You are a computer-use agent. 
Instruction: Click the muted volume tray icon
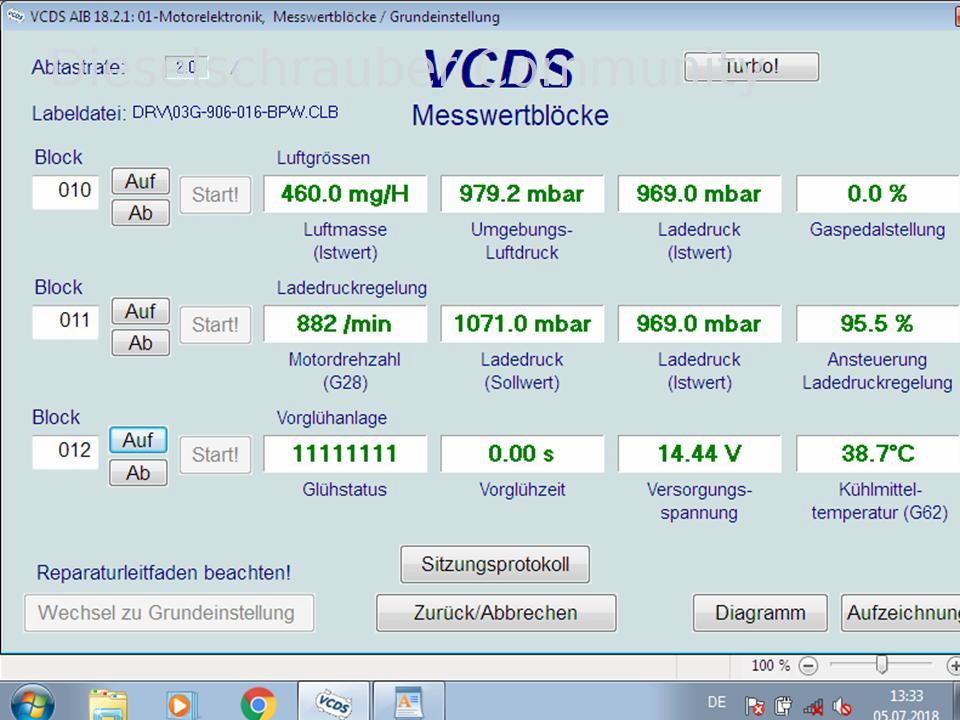click(843, 707)
